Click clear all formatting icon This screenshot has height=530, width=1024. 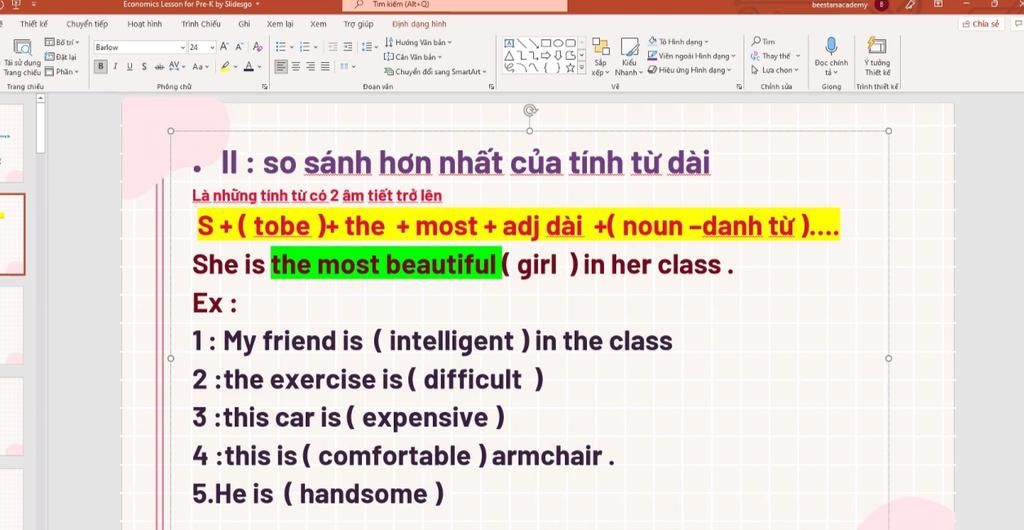pos(257,47)
